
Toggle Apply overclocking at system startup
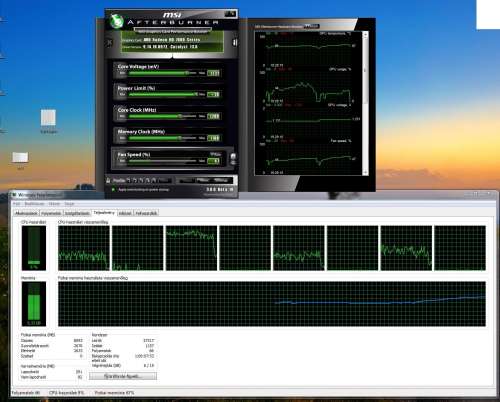click(x=113, y=190)
